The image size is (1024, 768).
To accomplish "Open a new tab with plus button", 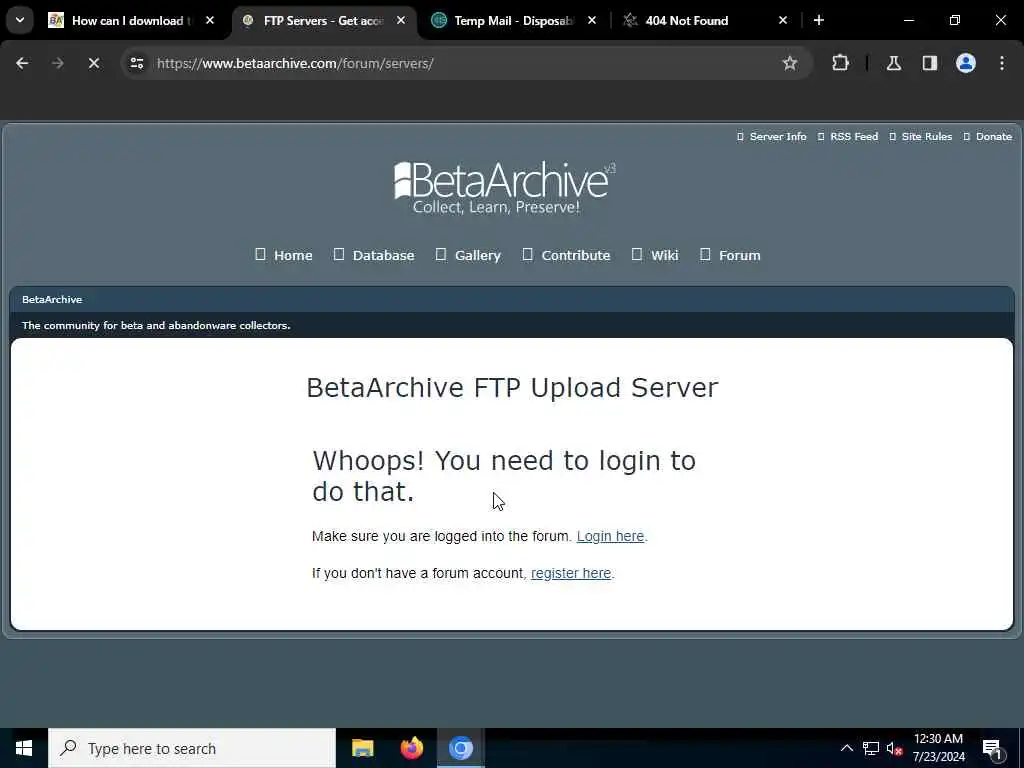I will (818, 20).
